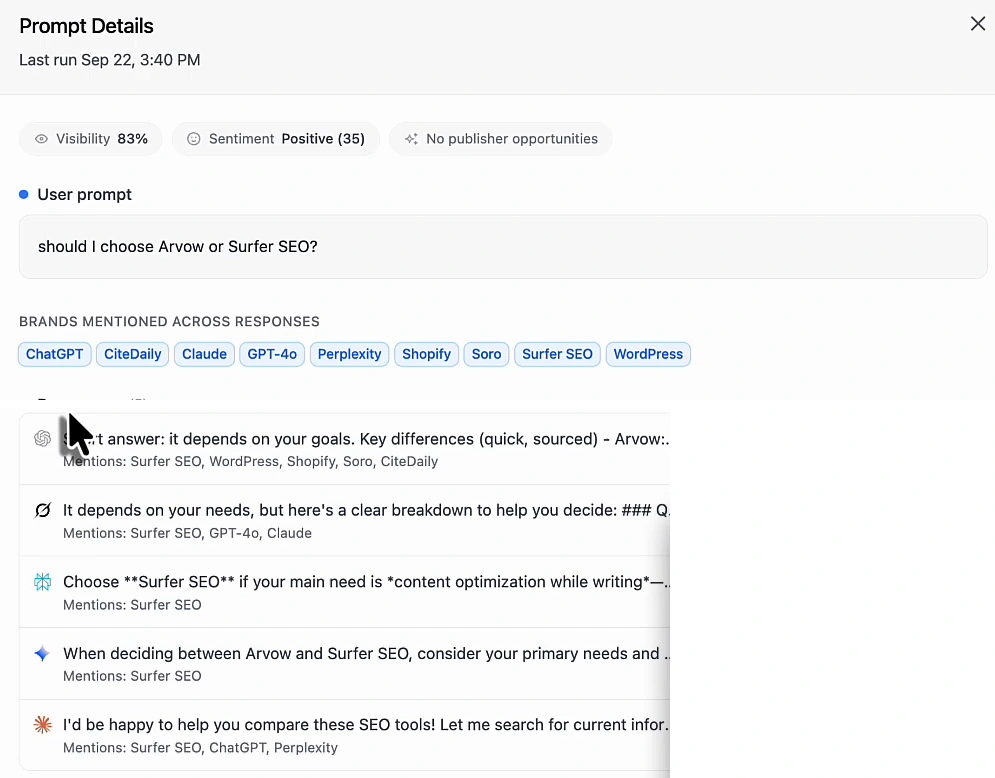Viewport: 995px width, 778px height.
Task: Open response 'Choose **Surfer SEO** if your main need'
Action: tap(345, 593)
